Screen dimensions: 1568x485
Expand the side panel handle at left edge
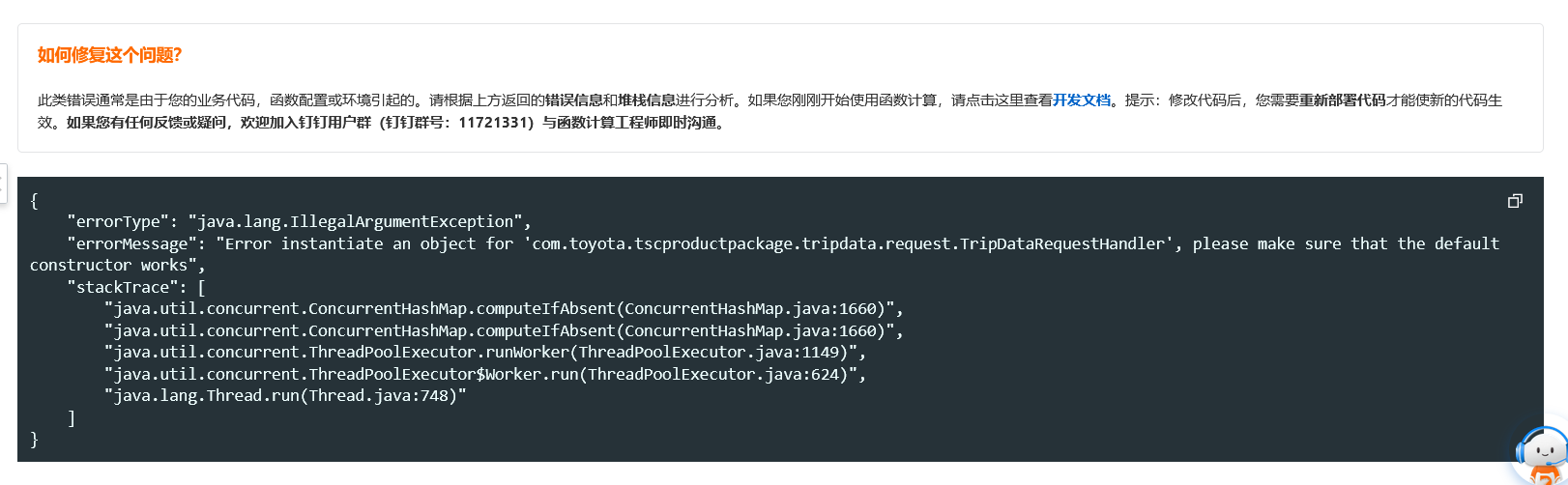pyautogui.click(x=3, y=184)
